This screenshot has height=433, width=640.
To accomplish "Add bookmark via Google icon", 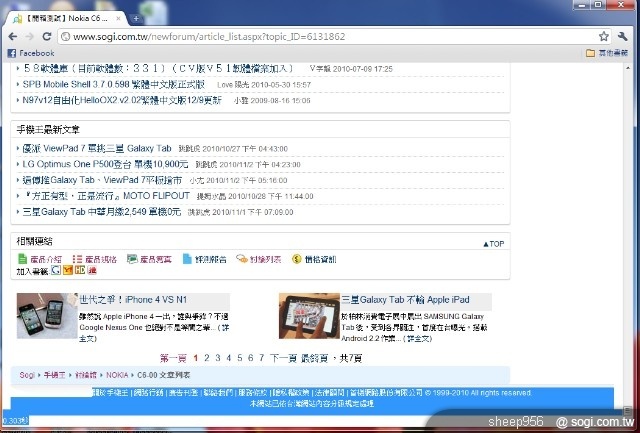I will (56, 270).
